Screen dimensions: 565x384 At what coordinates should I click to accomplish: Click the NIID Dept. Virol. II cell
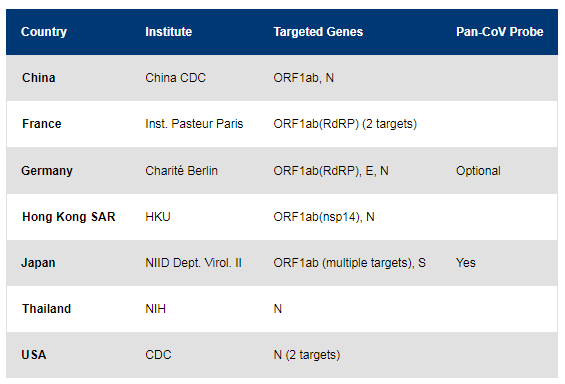point(193,263)
